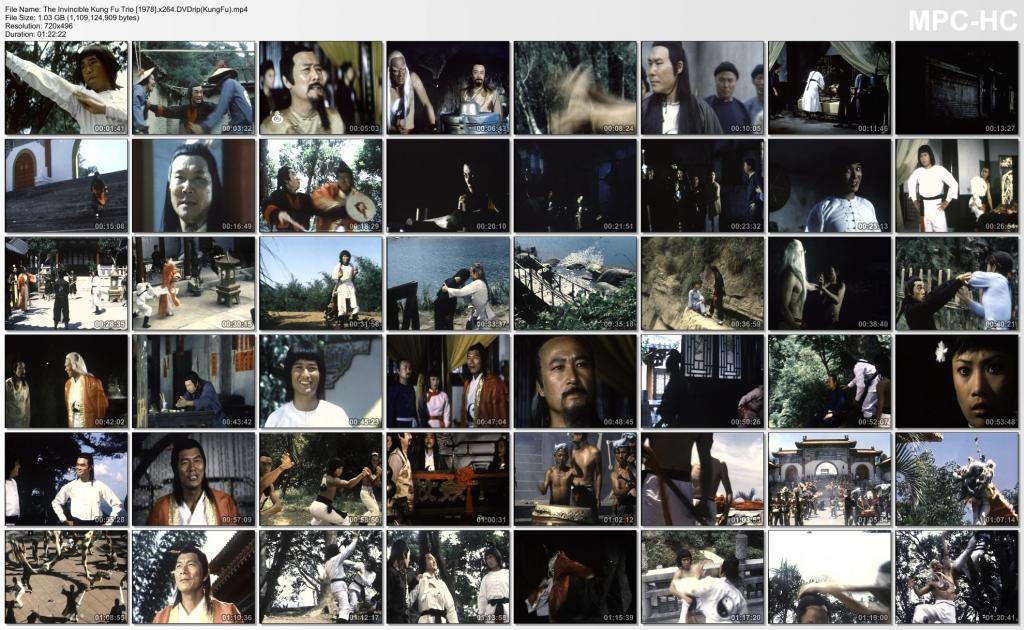Choose the 01:03:53 thumbnail
Screen dimensions: 1024x630
702,479
